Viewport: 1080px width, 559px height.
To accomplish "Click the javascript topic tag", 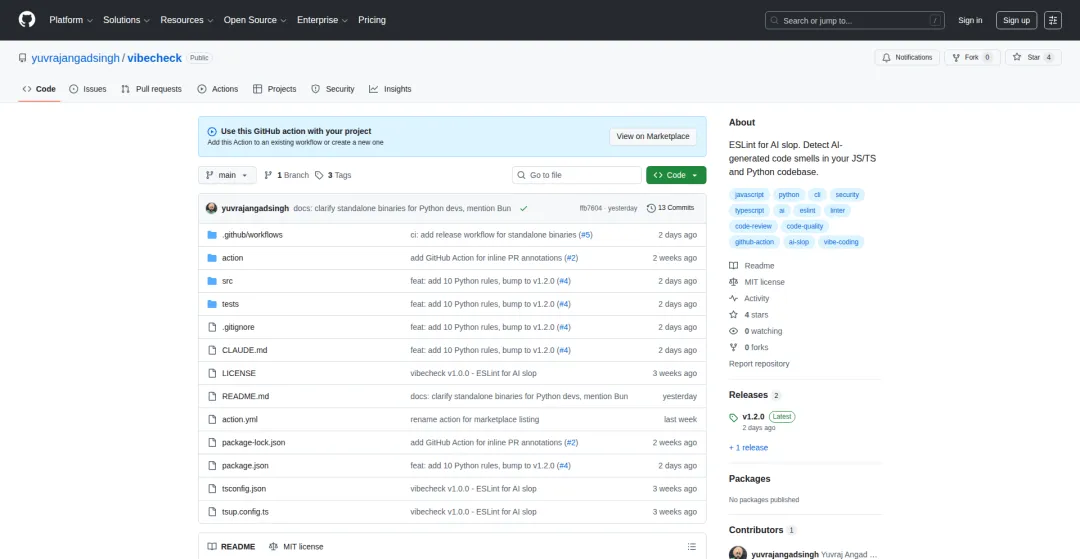I will pos(749,195).
